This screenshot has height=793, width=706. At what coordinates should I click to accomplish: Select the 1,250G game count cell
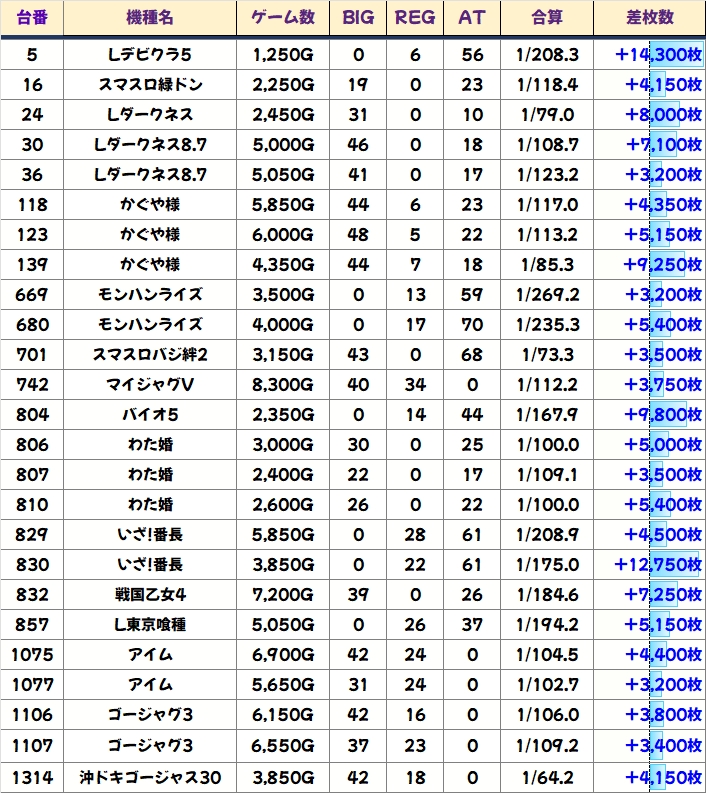click(x=283, y=55)
